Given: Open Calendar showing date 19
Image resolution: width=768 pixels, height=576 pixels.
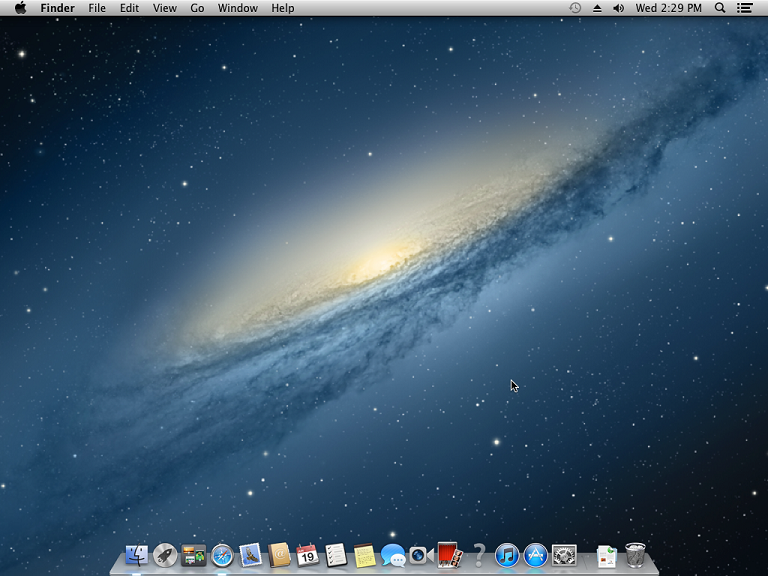Looking at the screenshot, I should coord(307,555).
